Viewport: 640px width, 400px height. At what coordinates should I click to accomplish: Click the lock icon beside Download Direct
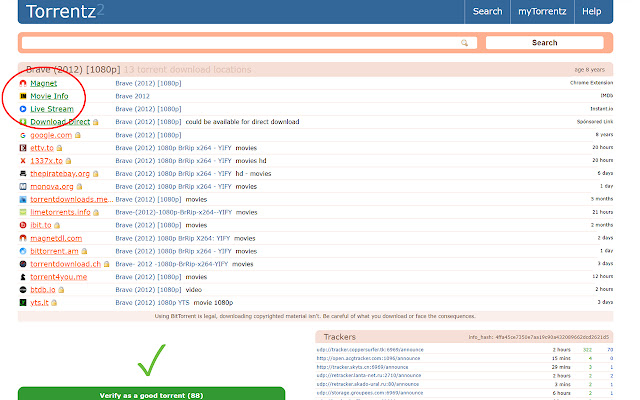click(x=96, y=122)
